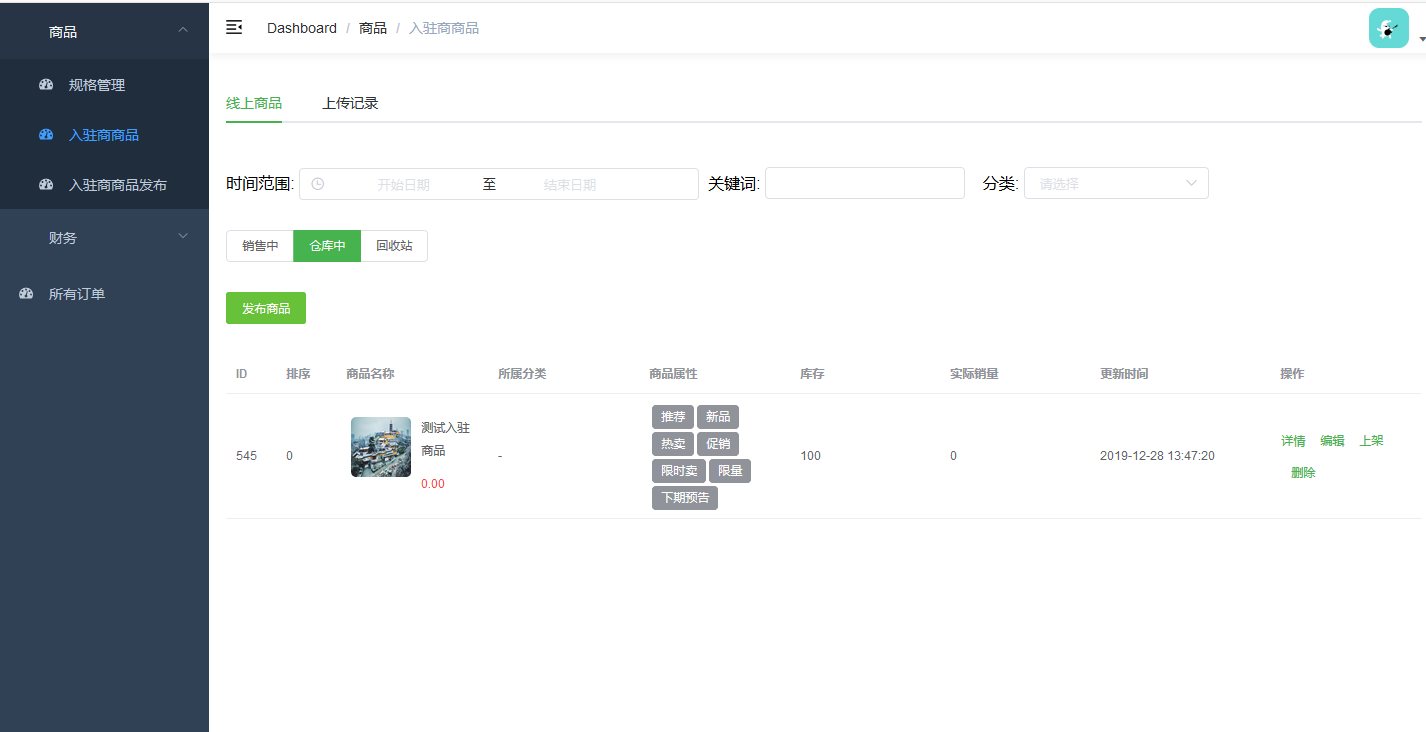Click the 入驻商品 sidebar icon
The height and width of the screenshot is (732, 1426).
(46, 134)
